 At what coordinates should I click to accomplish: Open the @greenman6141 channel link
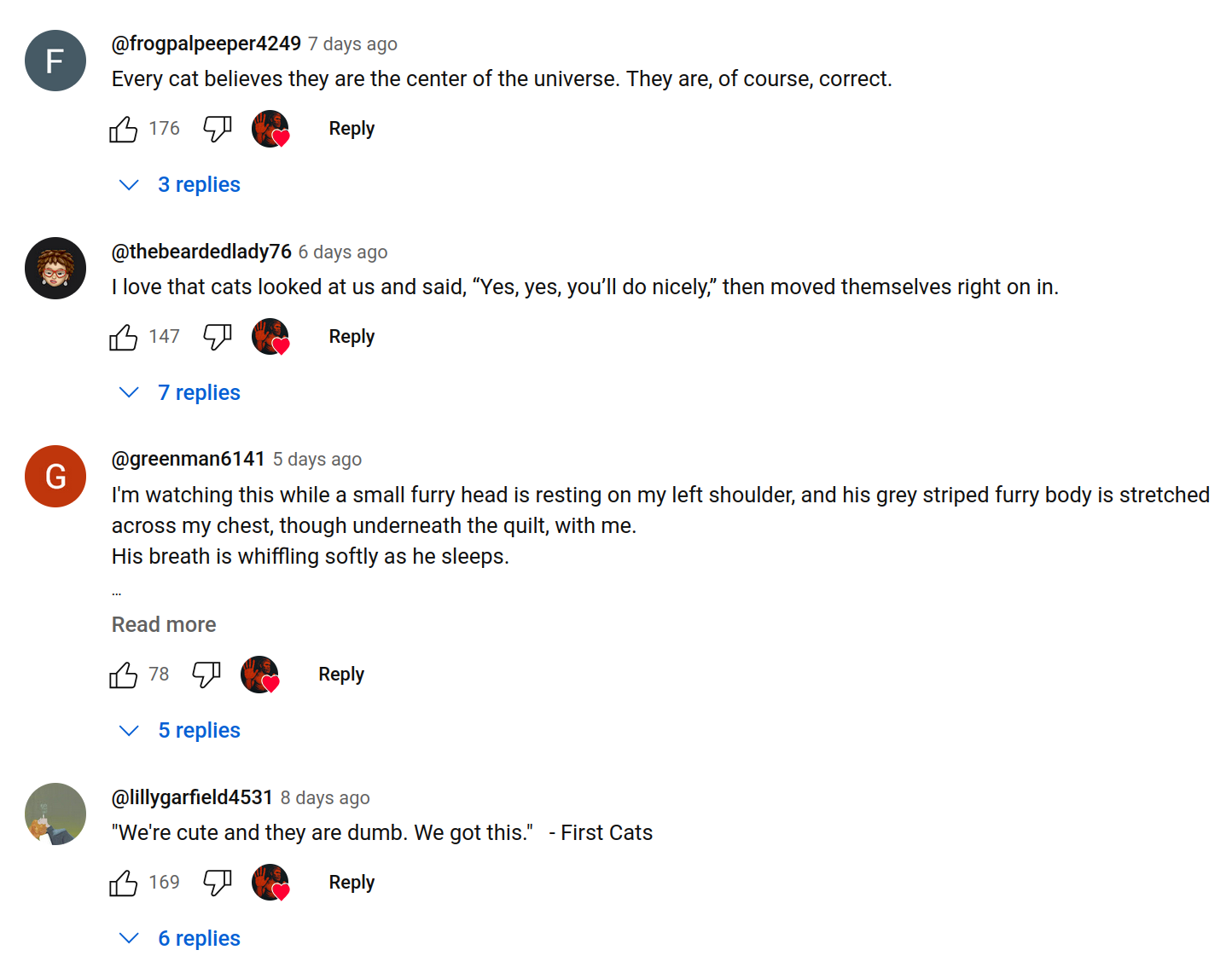(x=189, y=460)
